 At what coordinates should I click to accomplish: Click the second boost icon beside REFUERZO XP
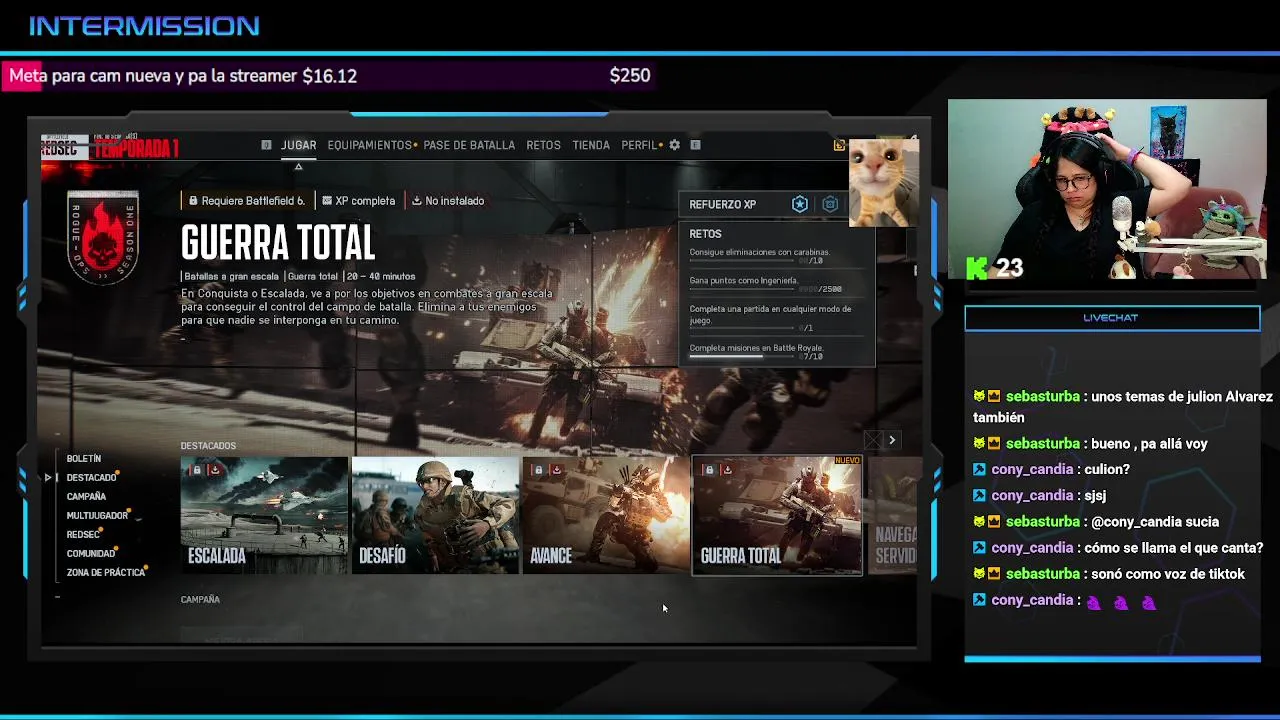click(830, 204)
